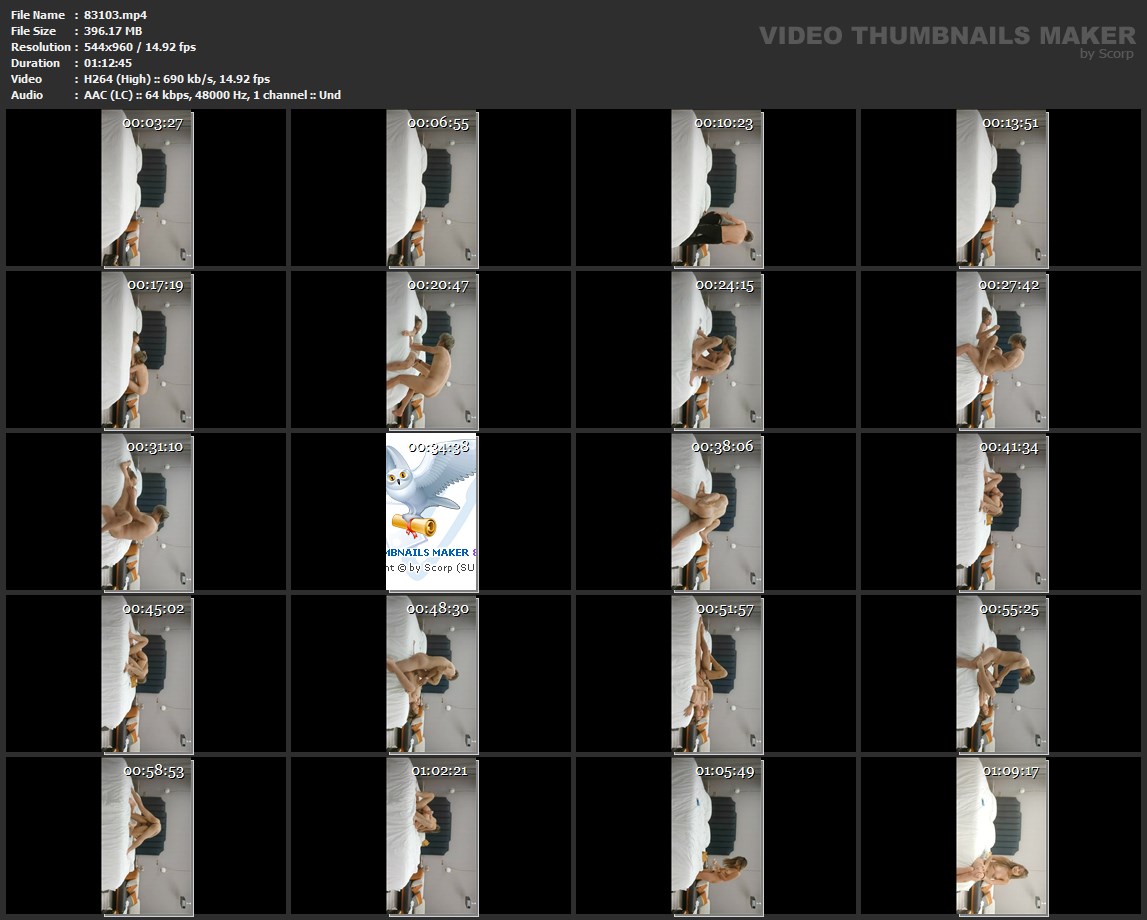Click the H264 video codec info line

pyautogui.click(x=177, y=79)
